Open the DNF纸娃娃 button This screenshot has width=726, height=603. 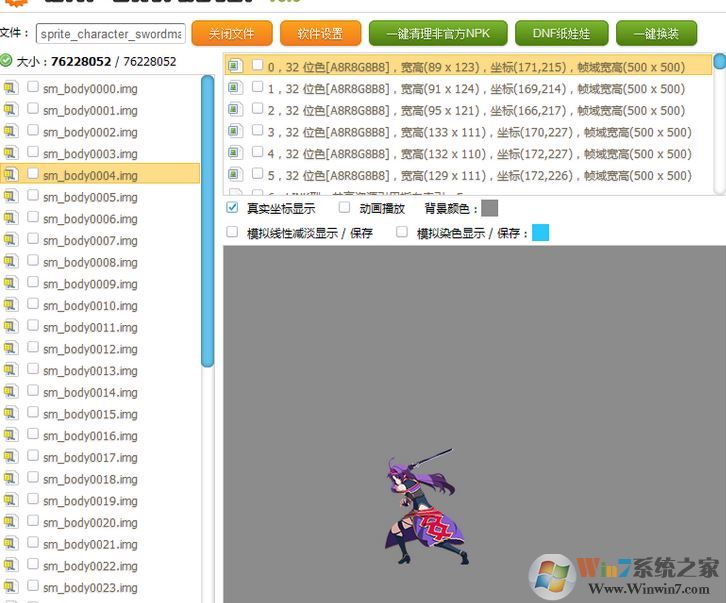click(561, 34)
